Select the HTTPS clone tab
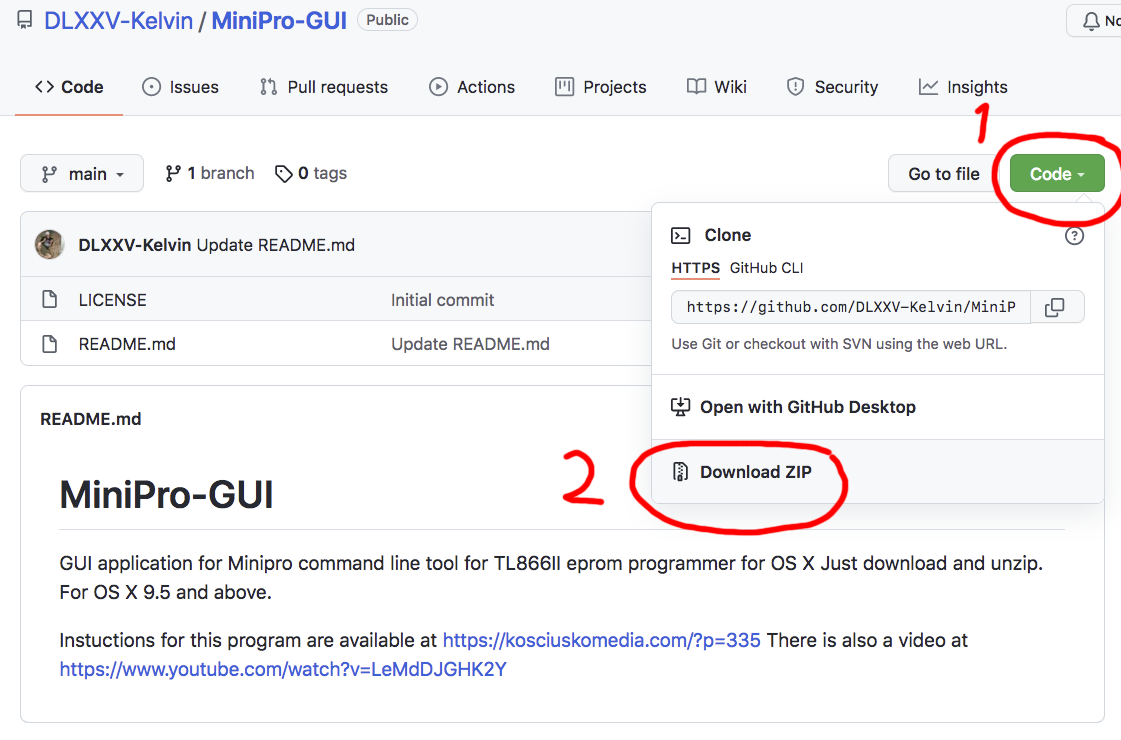Image resolution: width=1121 pixels, height=740 pixels. [696, 268]
